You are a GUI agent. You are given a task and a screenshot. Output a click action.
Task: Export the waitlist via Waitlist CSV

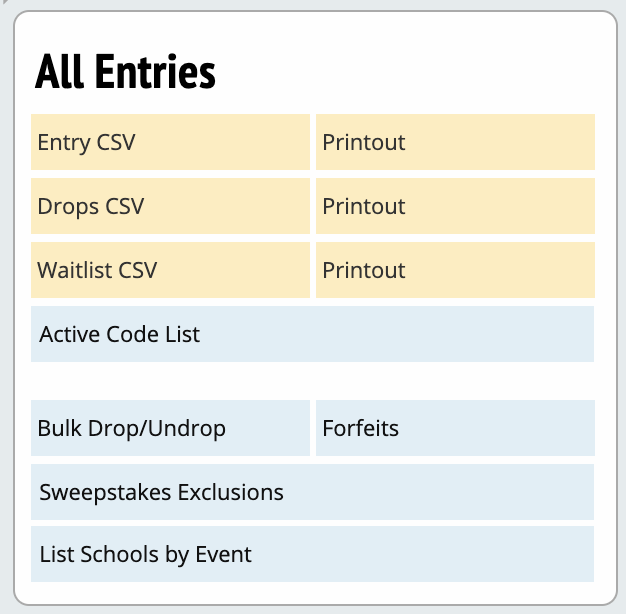(170, 270)
